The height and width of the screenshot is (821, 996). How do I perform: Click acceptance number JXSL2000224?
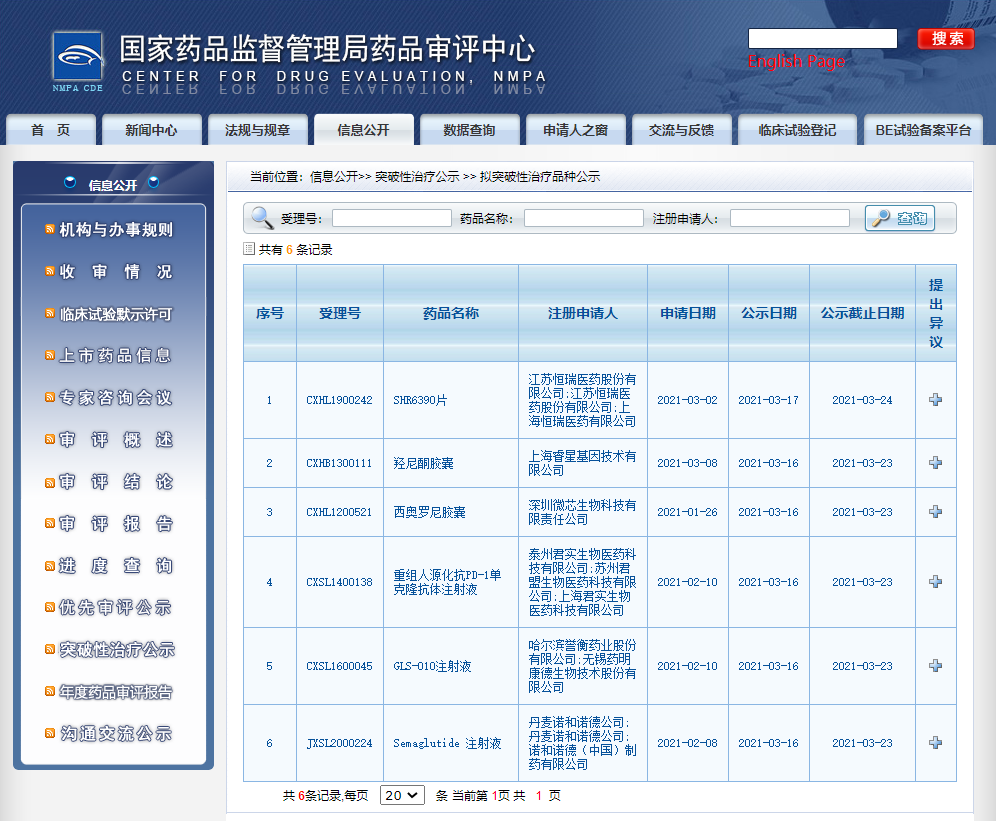click(x=339, y=743)
